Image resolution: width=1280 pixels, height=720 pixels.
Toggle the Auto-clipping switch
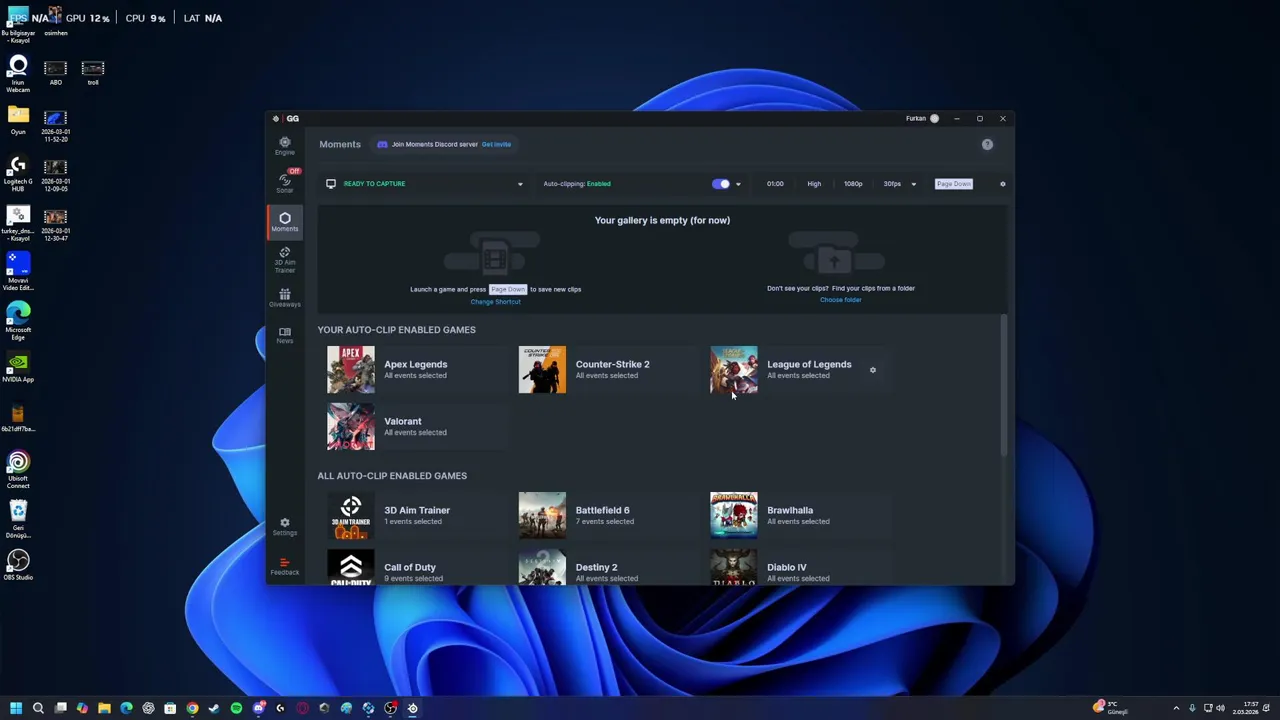(x=721, y=184)
